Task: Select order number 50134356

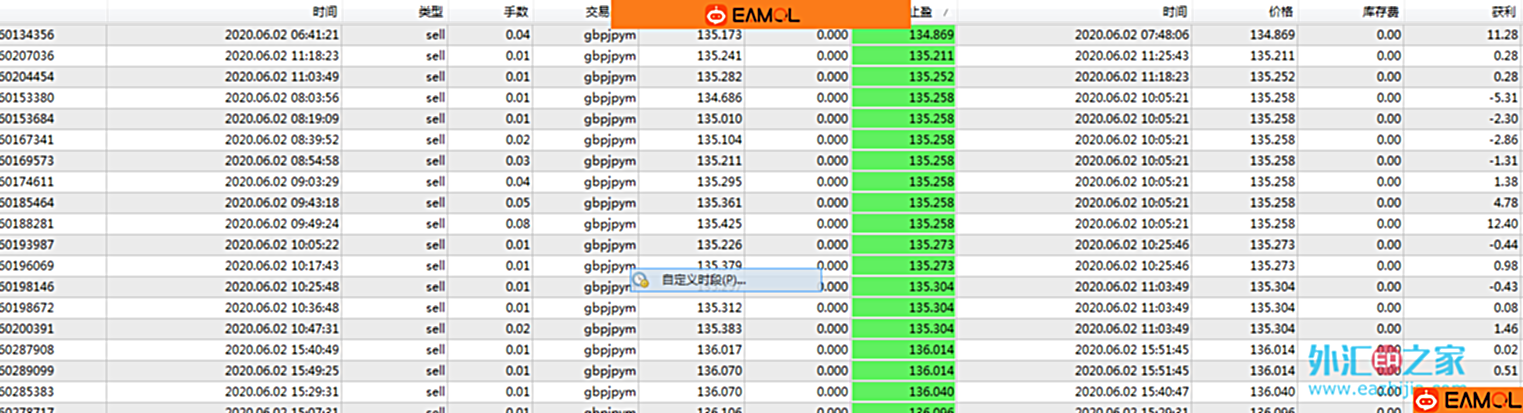Action: click(x=27, y=34)
